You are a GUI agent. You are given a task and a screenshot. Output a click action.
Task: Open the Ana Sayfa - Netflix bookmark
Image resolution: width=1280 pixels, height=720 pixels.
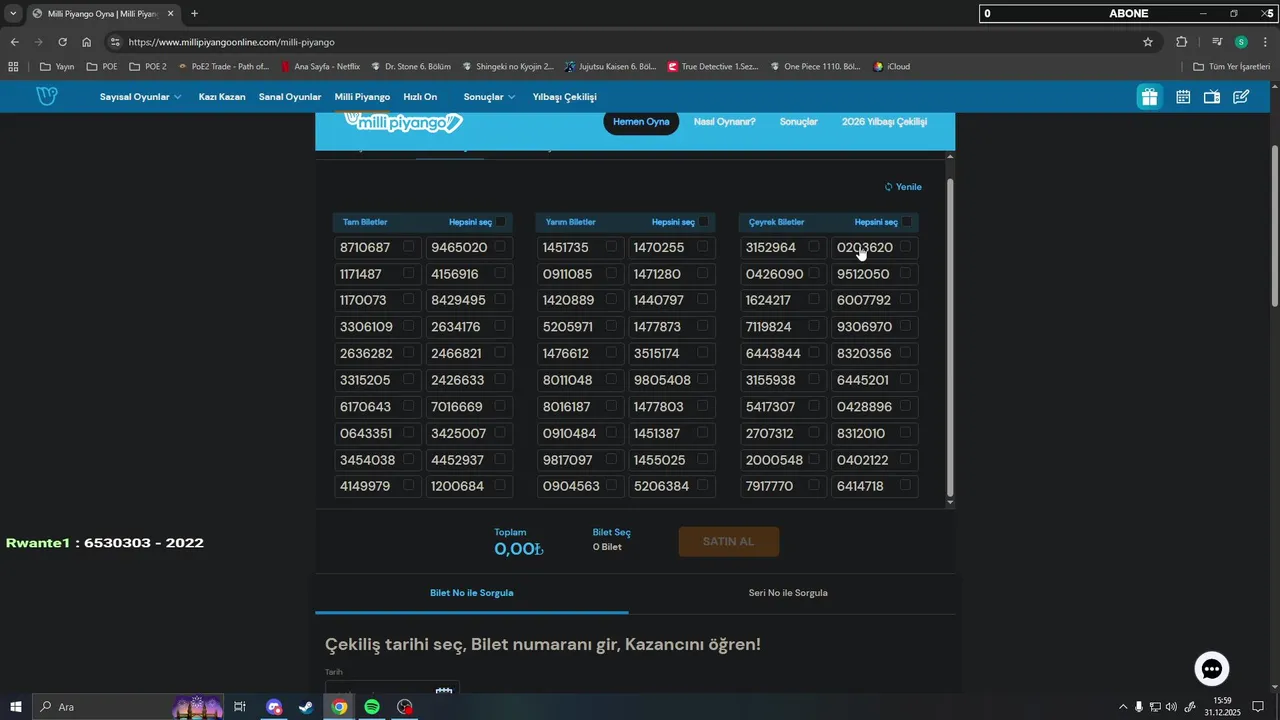[x=320, y=67]
